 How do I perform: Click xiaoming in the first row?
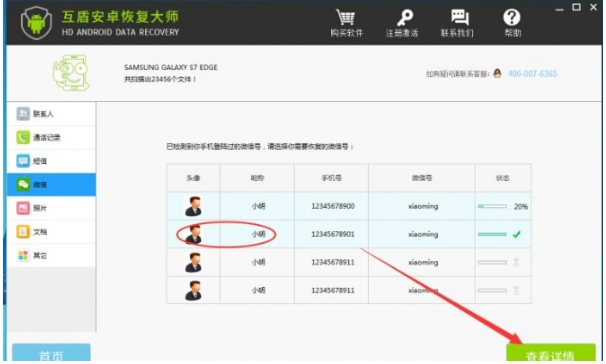(423, 206)
